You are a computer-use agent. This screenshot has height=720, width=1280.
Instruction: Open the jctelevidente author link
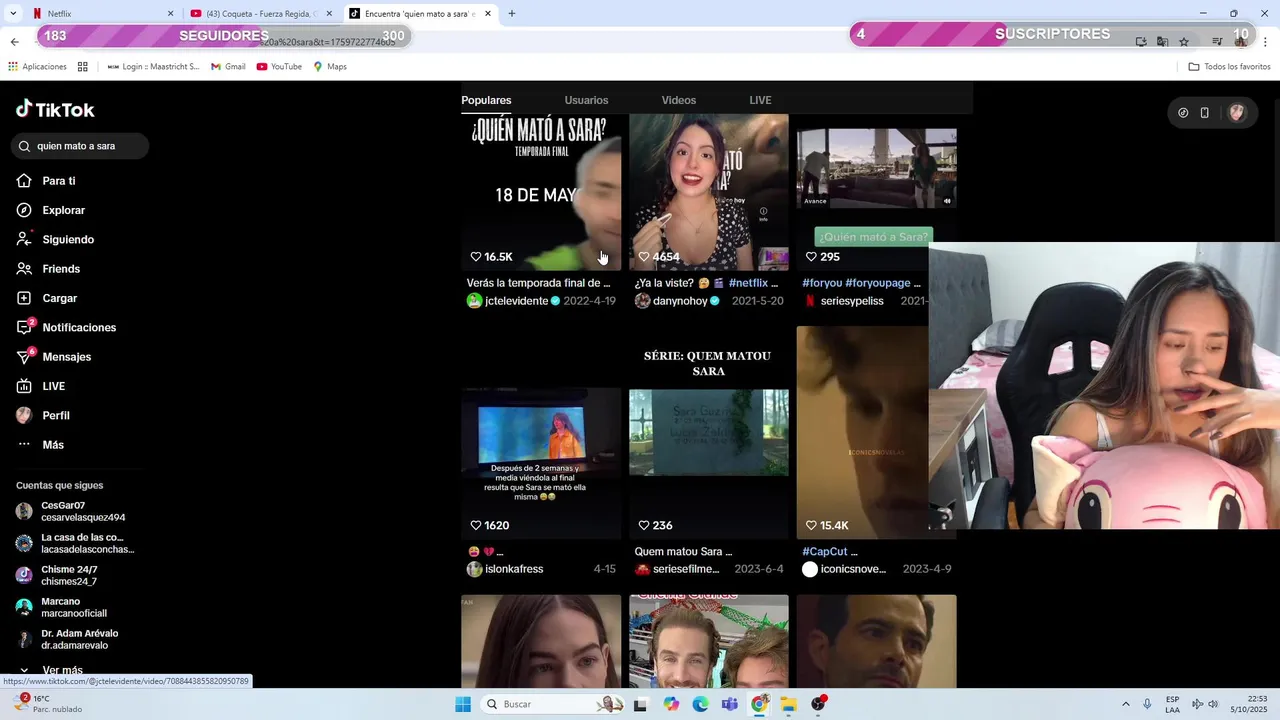click(x=516, y=301)
